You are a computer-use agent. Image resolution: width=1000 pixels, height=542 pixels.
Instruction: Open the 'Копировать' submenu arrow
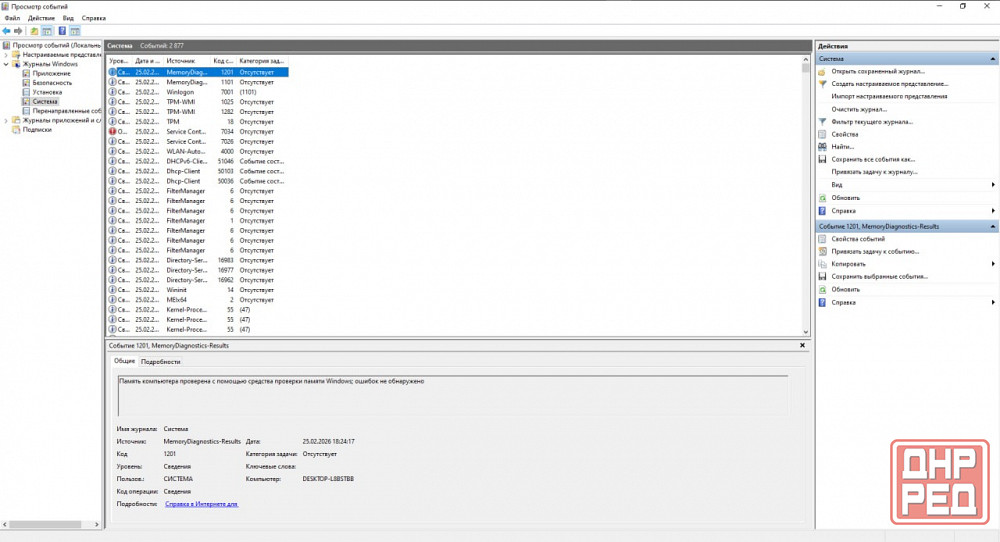click(992, 264)
